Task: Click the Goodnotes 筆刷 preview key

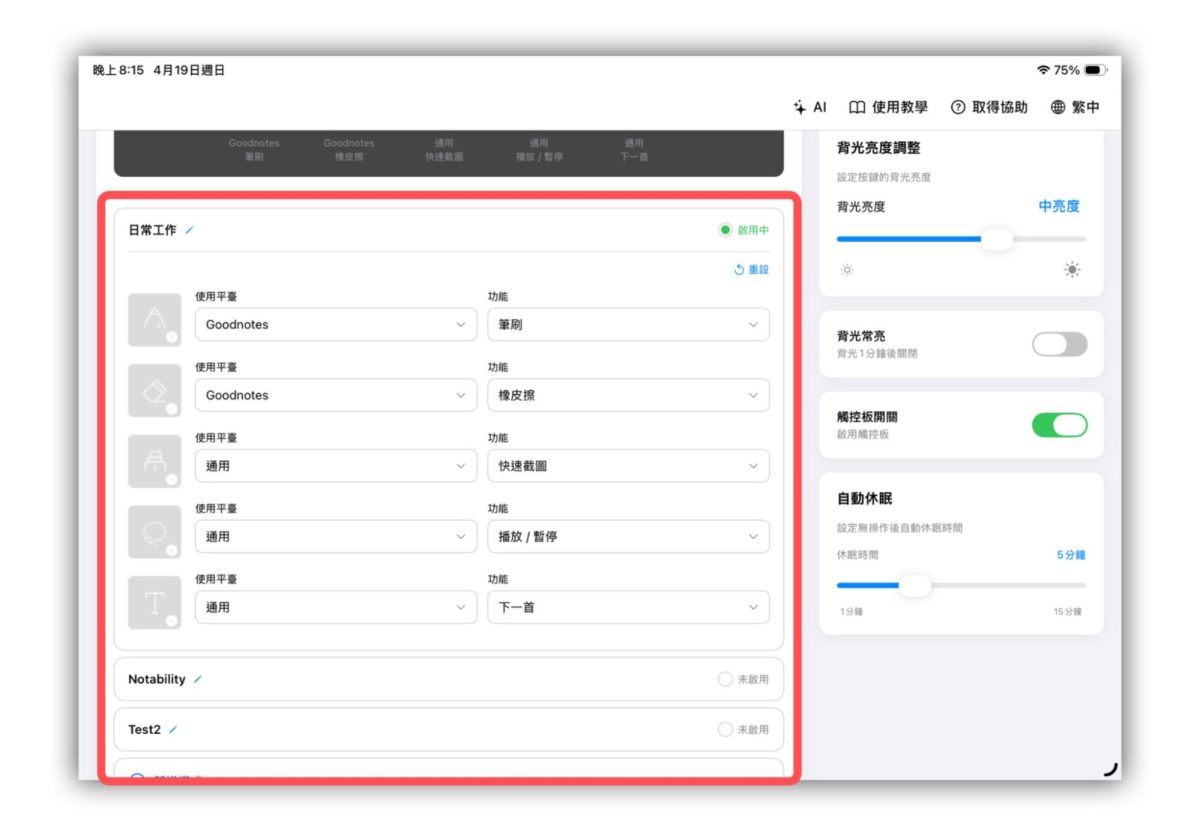Action: (254, 149)
